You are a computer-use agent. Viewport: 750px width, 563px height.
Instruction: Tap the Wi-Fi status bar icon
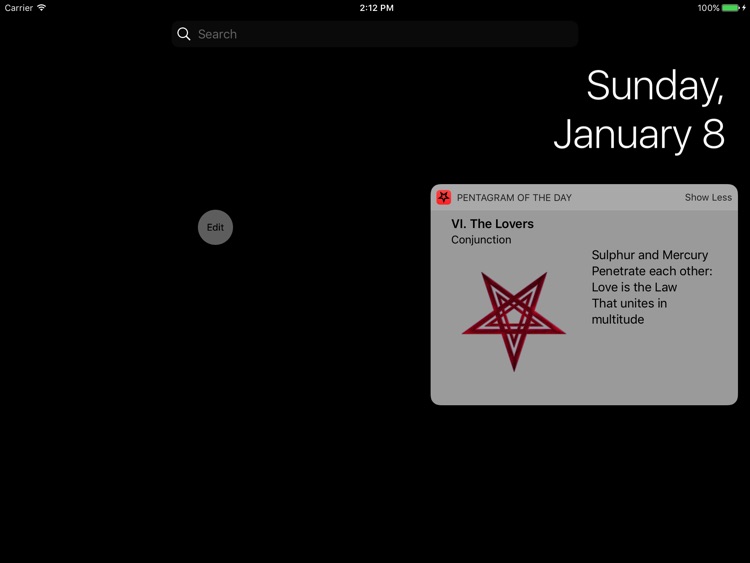42,8
